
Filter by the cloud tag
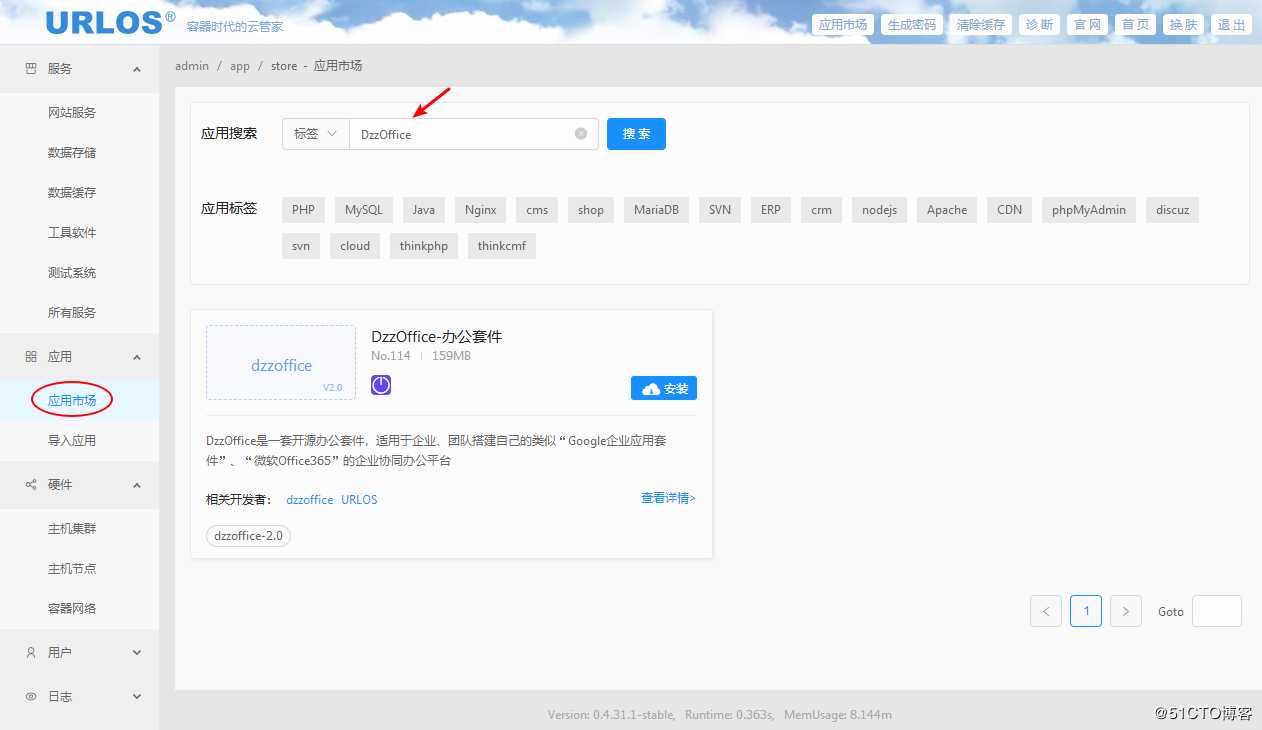coord(355,246)
